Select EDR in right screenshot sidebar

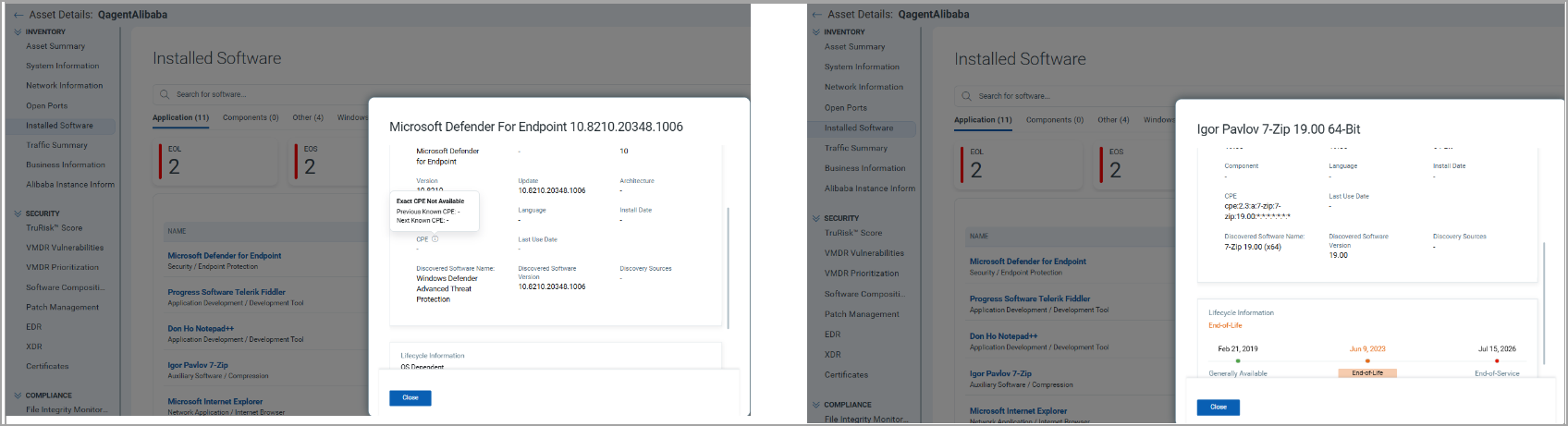(x=832, y=335)
